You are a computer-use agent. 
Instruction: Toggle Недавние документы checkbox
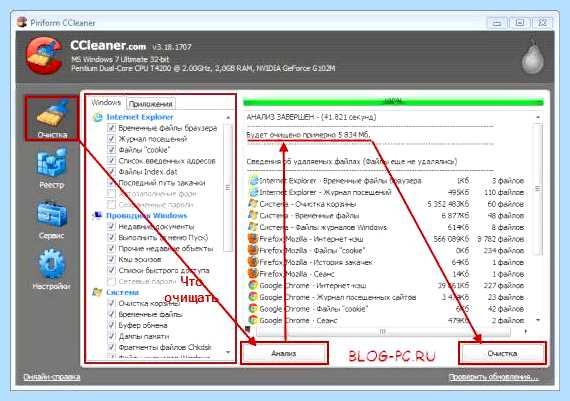pos(111,226)
